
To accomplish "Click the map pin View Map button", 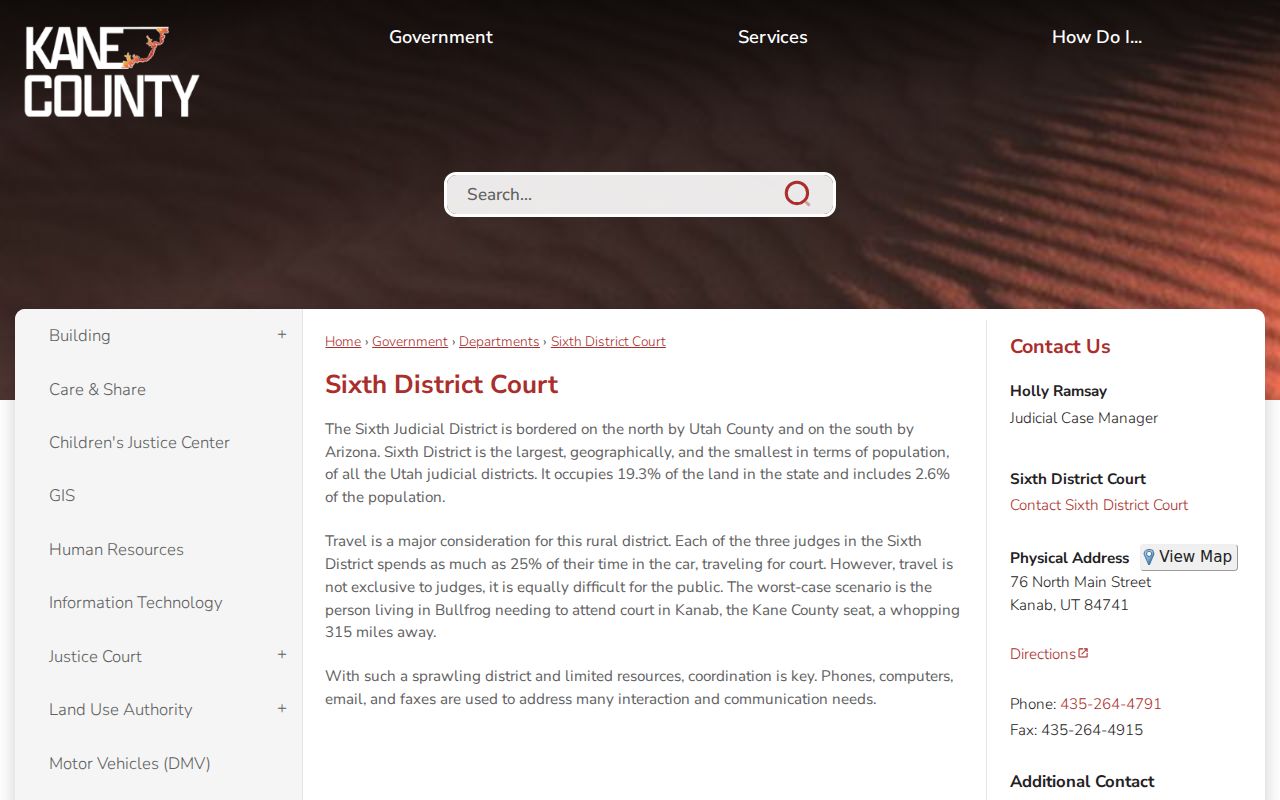I will (x=1189, y=557).
